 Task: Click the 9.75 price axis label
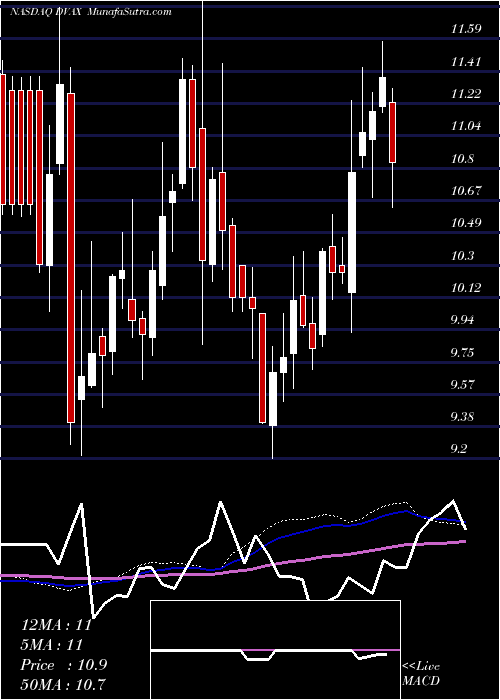462,353
